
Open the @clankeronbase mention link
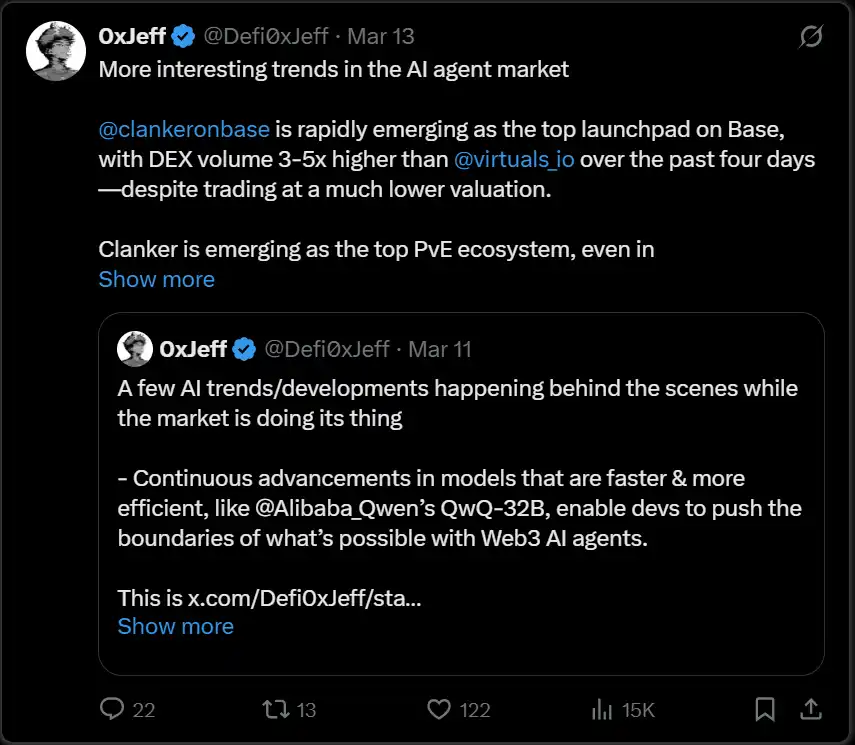[184, 129]
